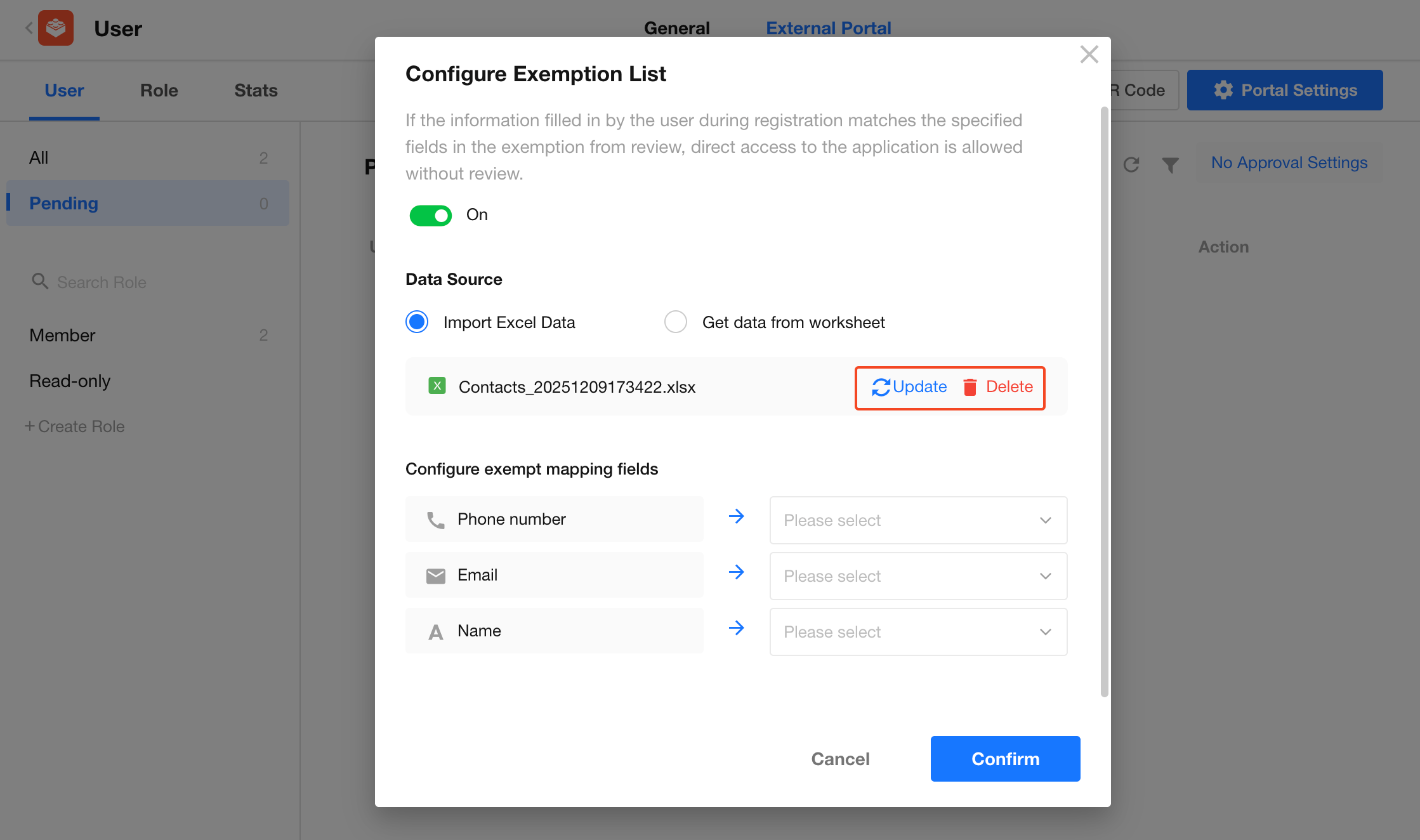Click the Update refresh icon
1420x840 pixels.
pos(881,387)
